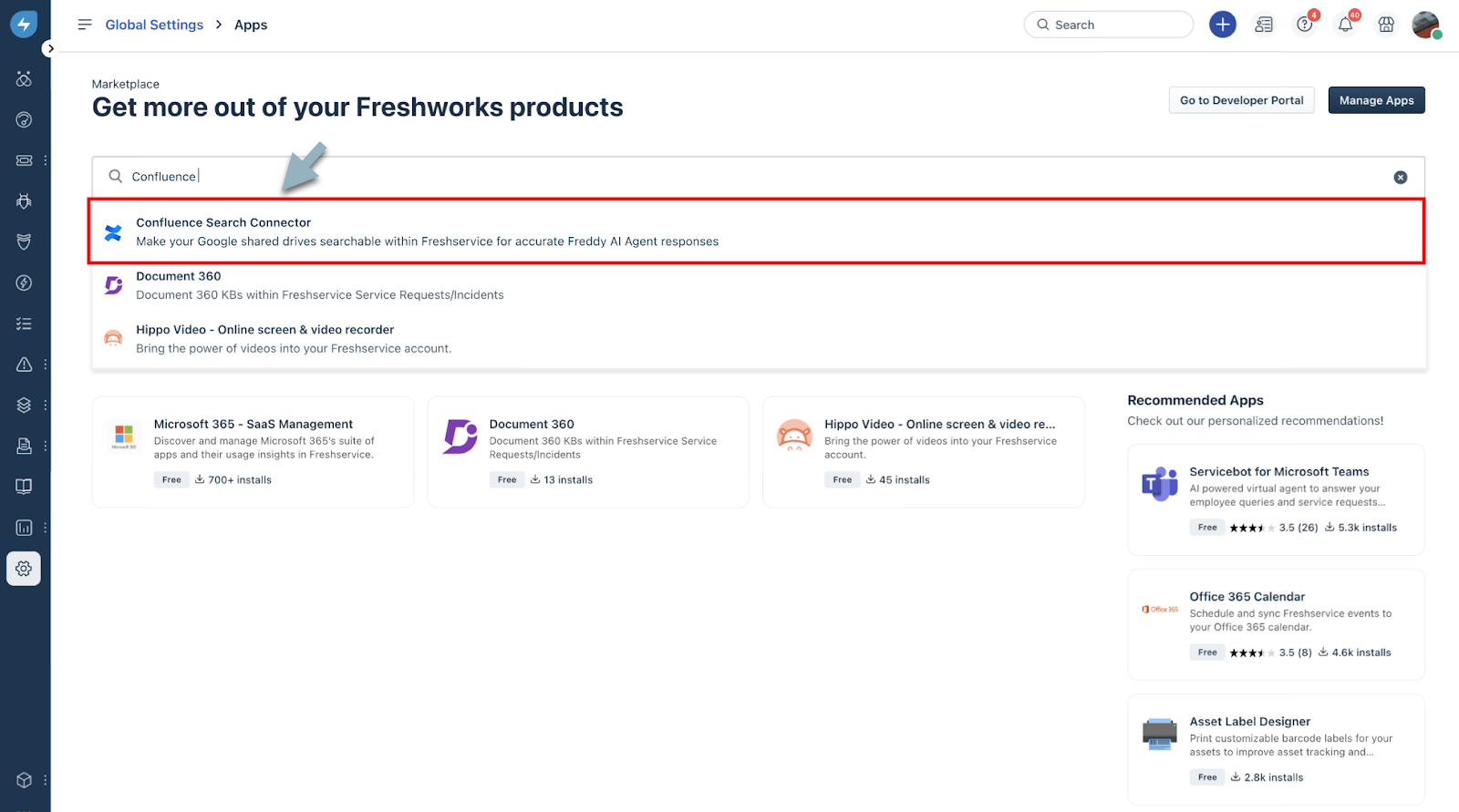Open the Tickets sidebar icon
The height and width of the screenshot is (812, 1459).
(x=24, y=160)
